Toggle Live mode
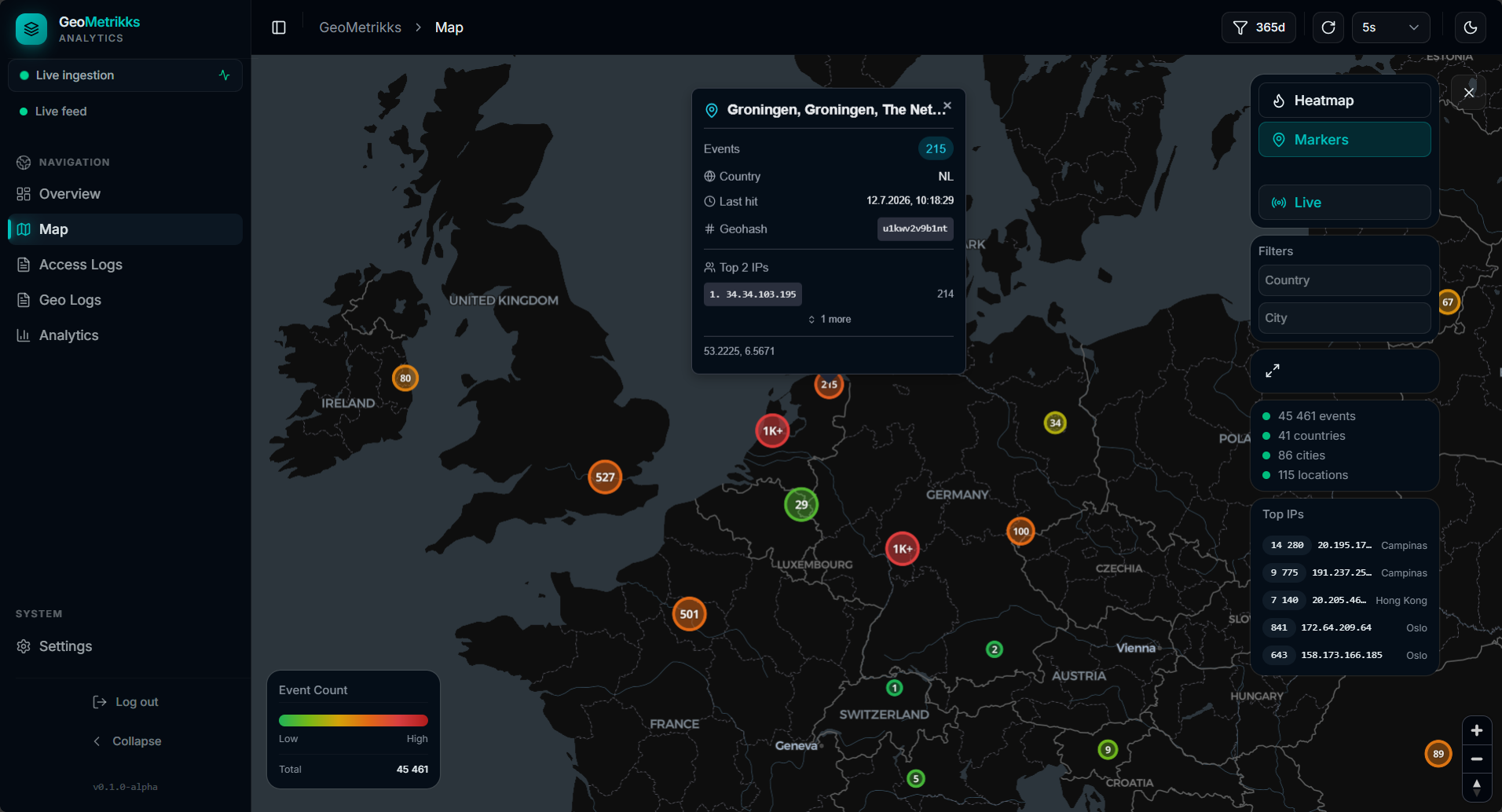Viewport: 1502px width, 812px height. (x=1344, y=203)
